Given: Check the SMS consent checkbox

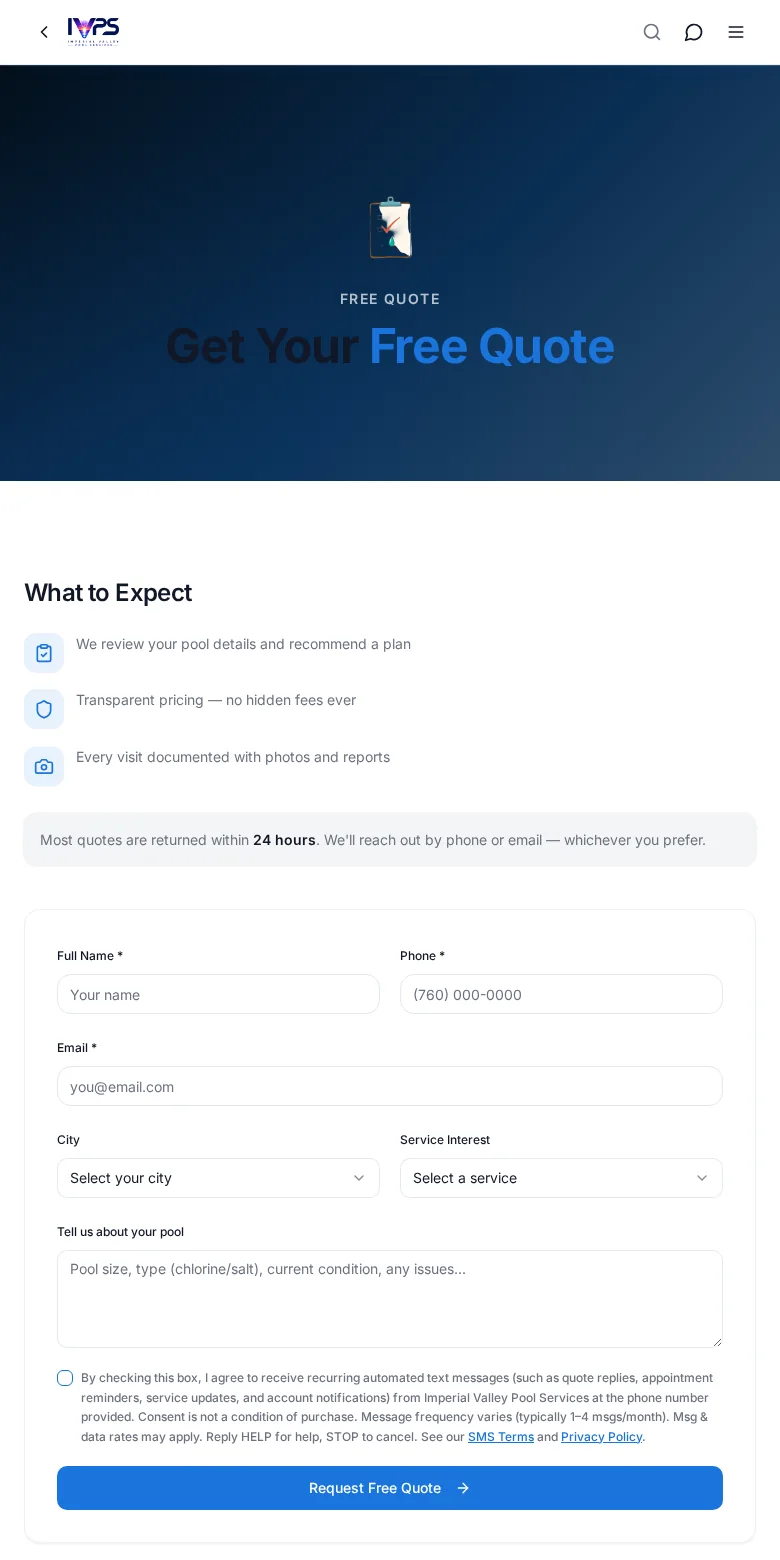Looking at the screenshot, I should click(x=65, y=1378).
